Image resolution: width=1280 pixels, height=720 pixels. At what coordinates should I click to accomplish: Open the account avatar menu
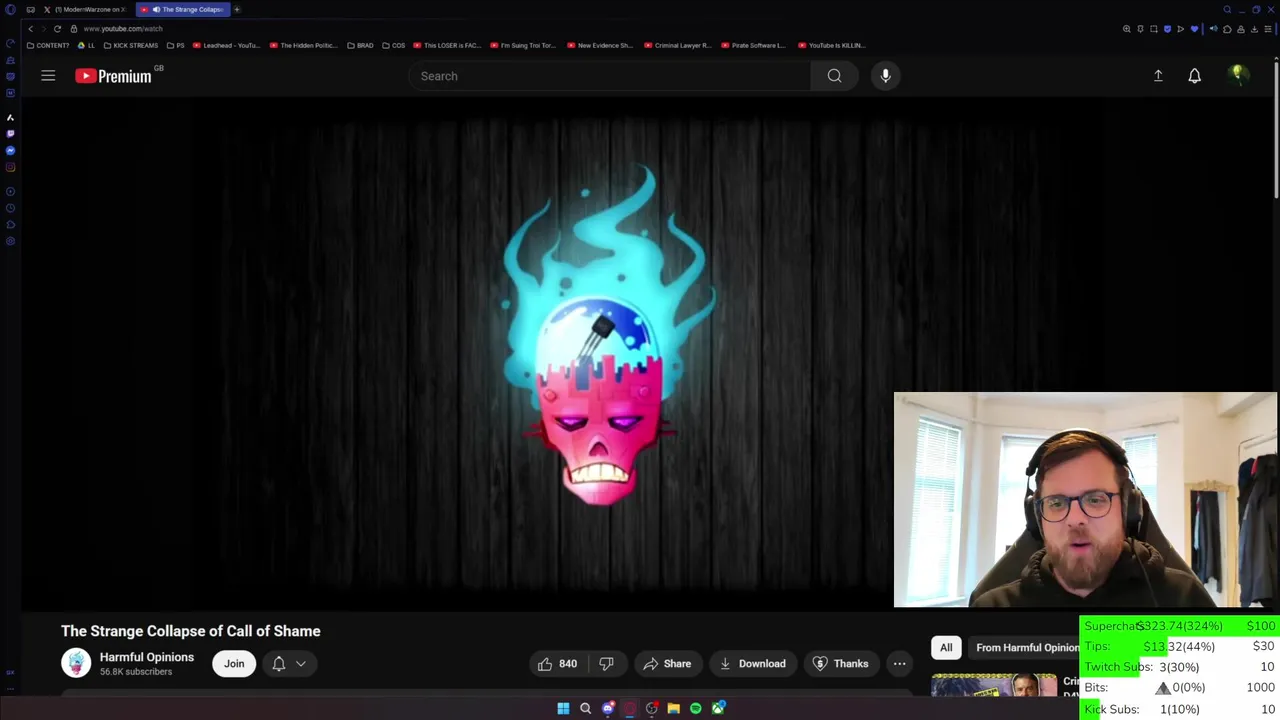pos(1238,75)
